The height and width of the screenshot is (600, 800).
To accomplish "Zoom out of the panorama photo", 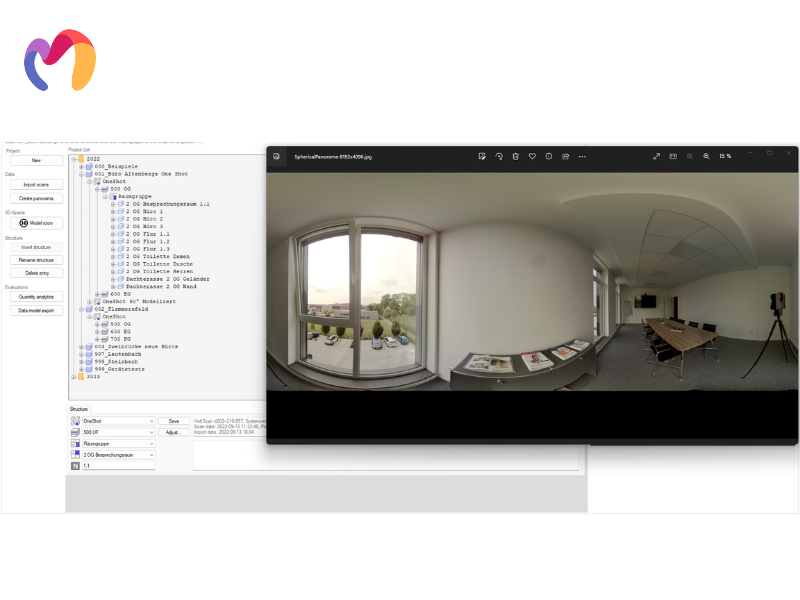I will click(x=689, y=156).
